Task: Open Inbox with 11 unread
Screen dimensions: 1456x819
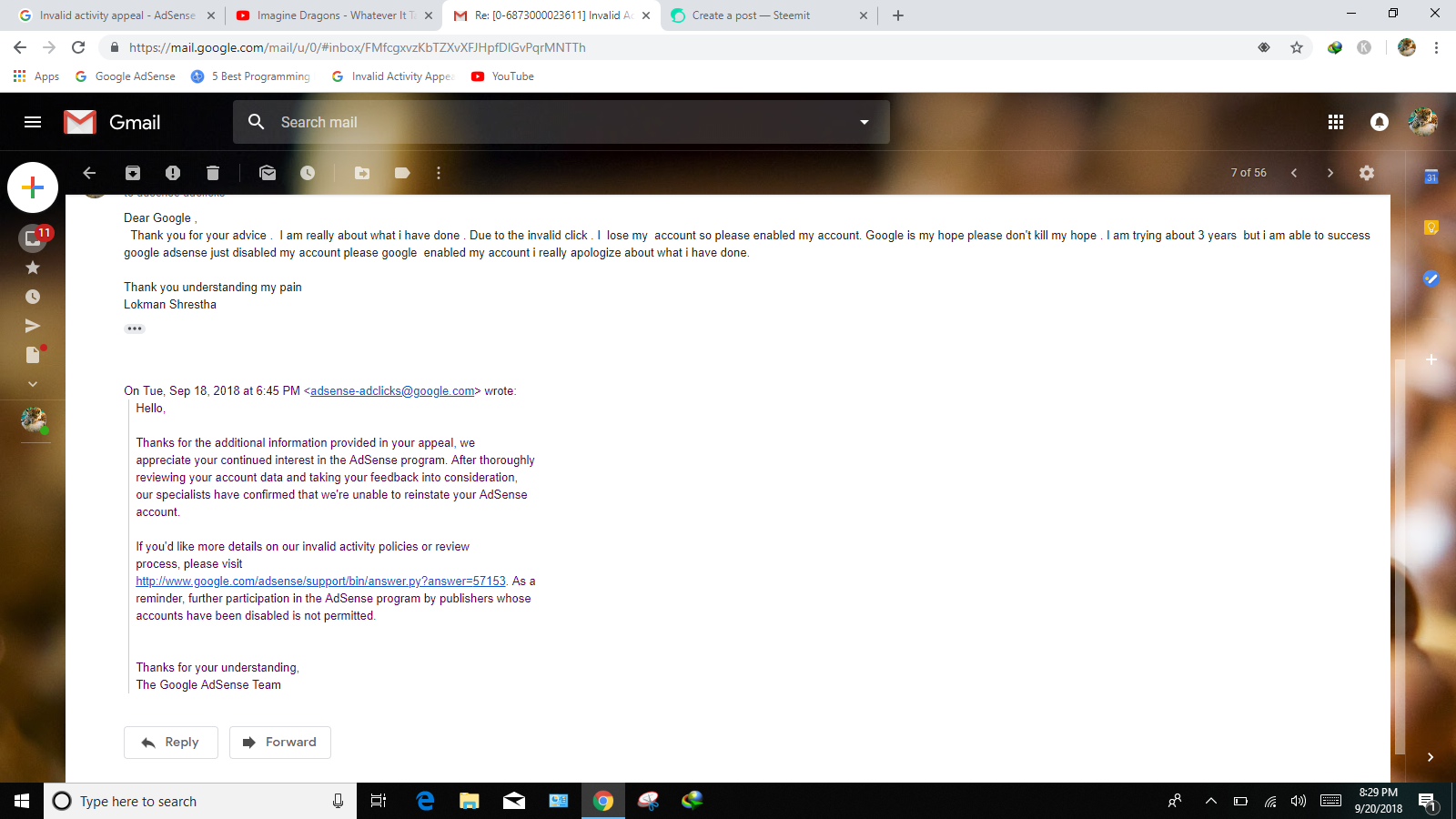Action: [x=35, y=238]
